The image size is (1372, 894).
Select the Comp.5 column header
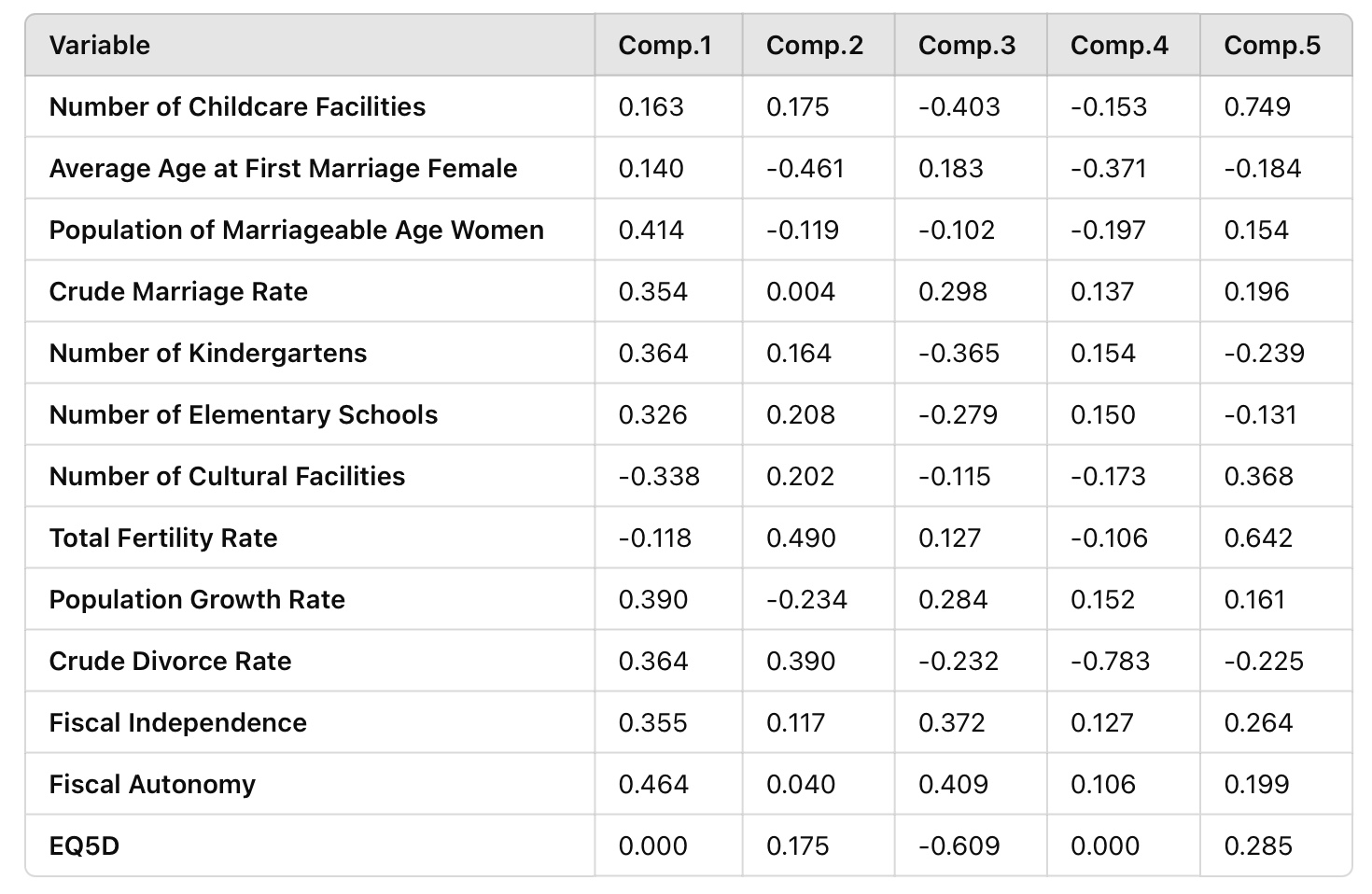[1271, 45]
